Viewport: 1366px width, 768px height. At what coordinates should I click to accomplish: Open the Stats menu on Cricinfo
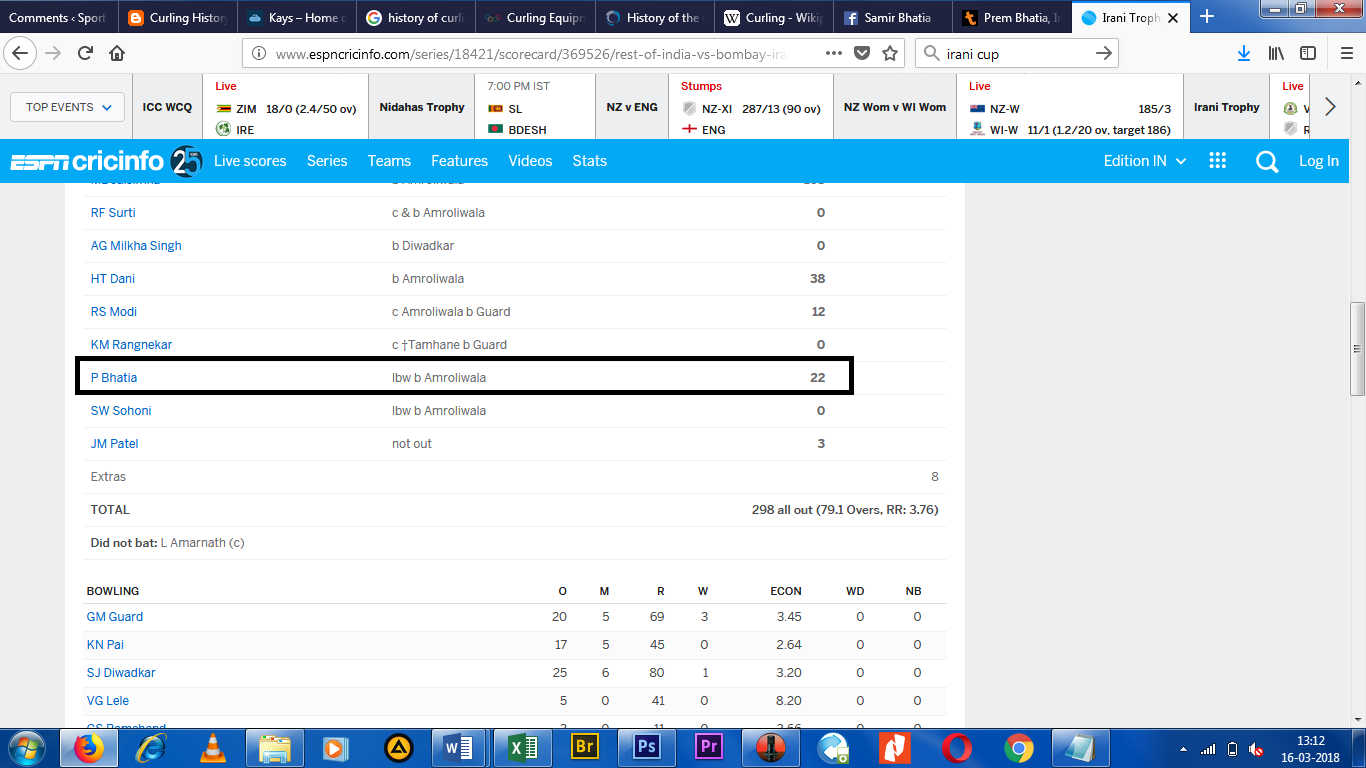point(589,161)
